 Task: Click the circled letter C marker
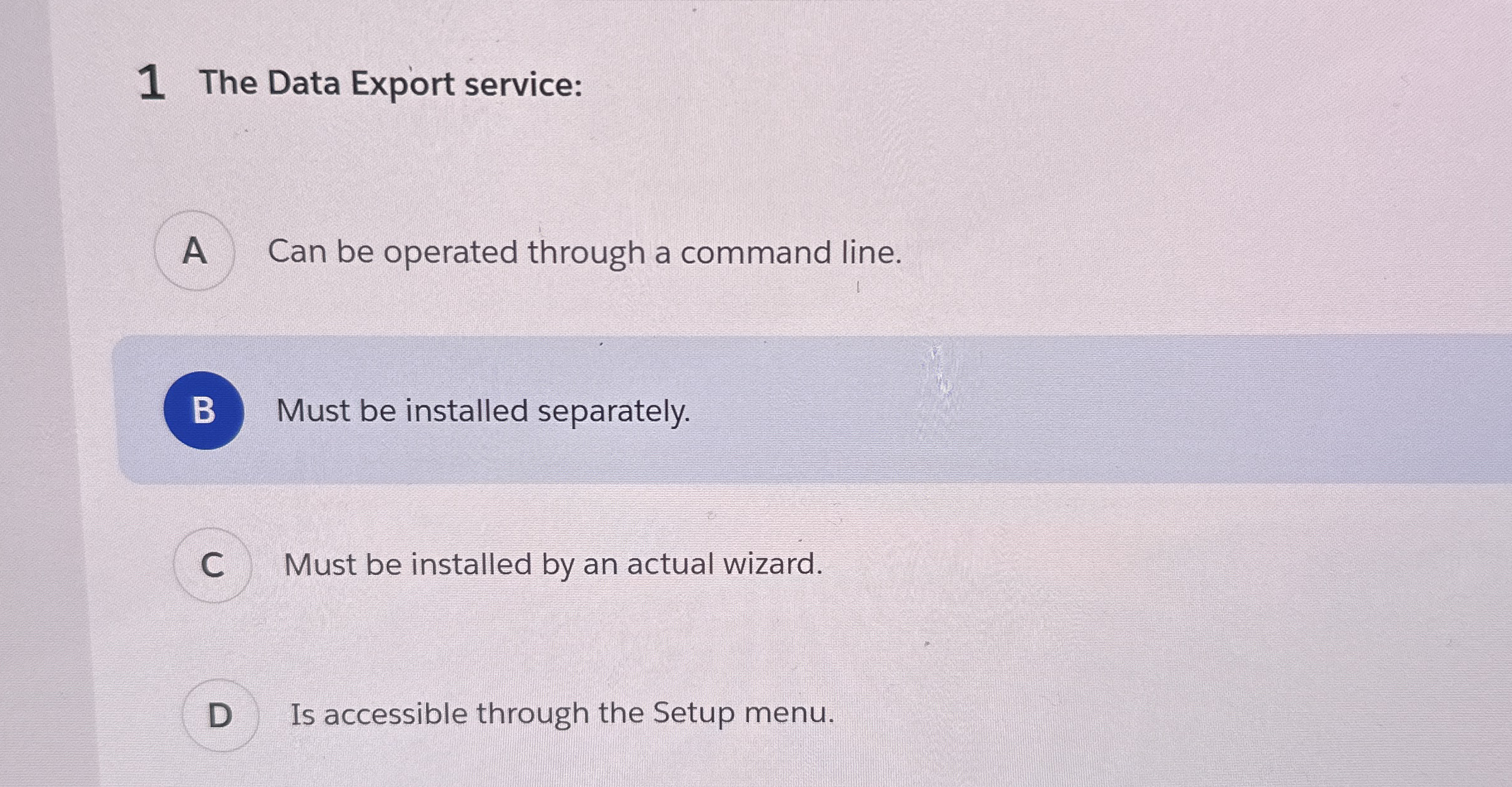pos(213,564)
